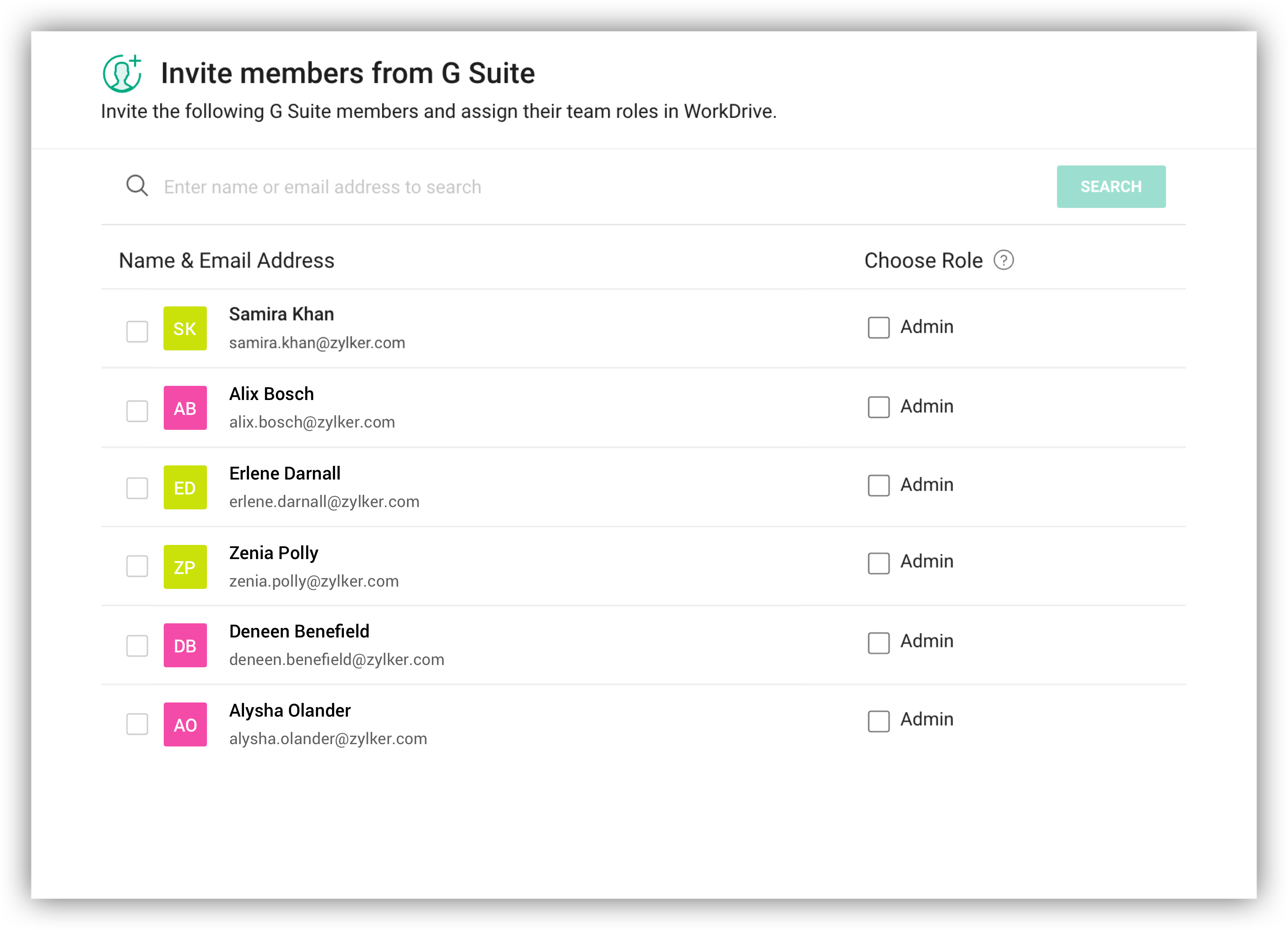Click the magnifying glass search icon

point(137,186)
